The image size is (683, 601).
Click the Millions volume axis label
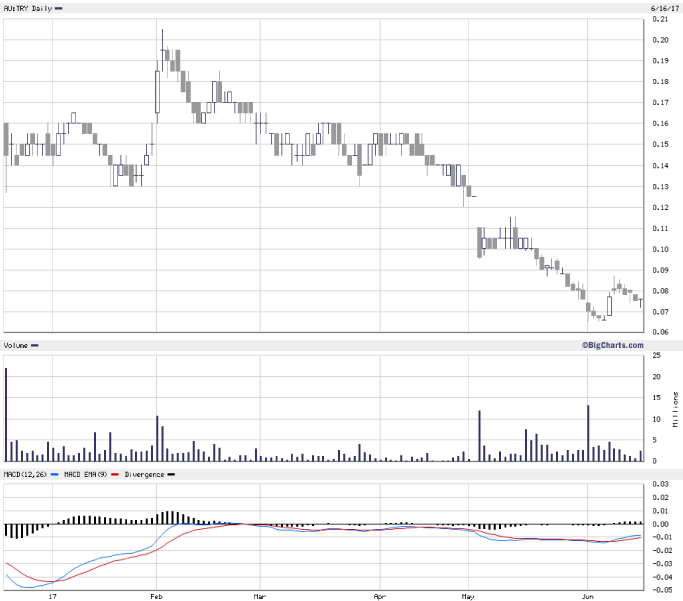click(x=677, y=410)
